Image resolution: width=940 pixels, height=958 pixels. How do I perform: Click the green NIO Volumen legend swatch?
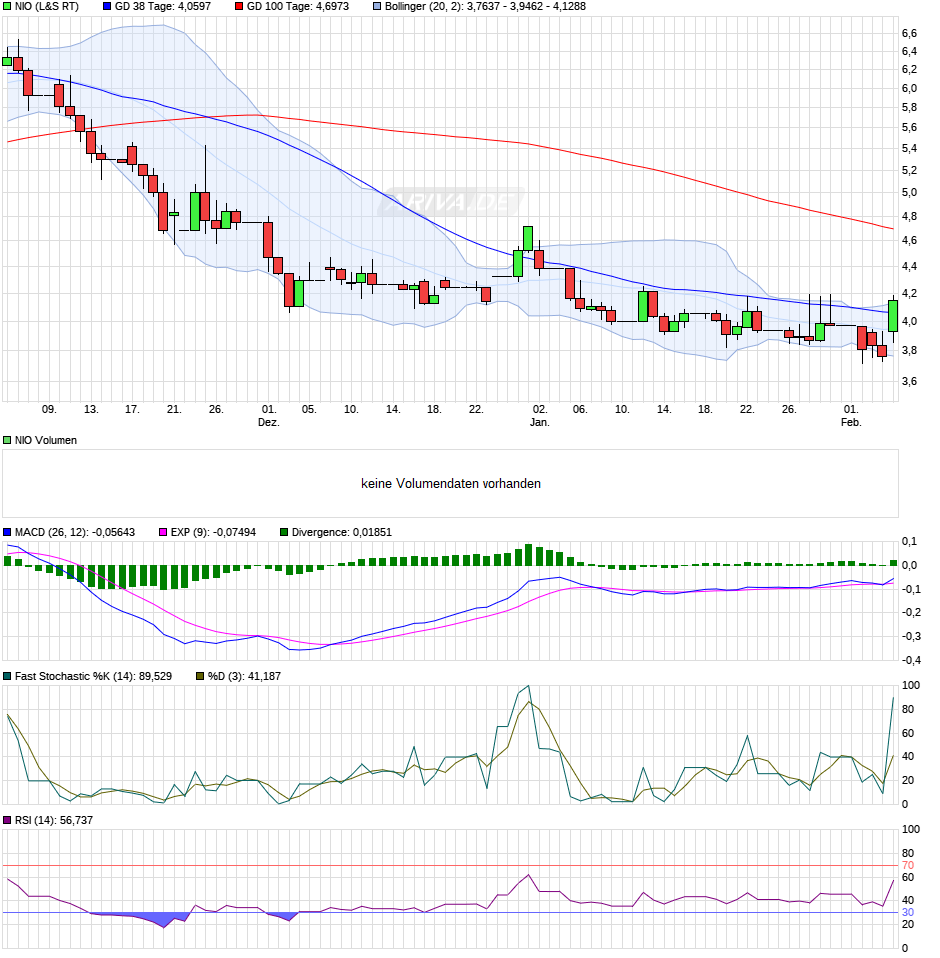coord(7,441)
